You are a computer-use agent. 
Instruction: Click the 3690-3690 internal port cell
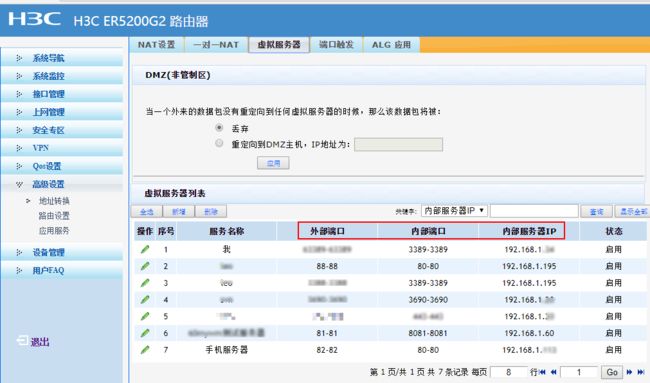pos(428,300)
